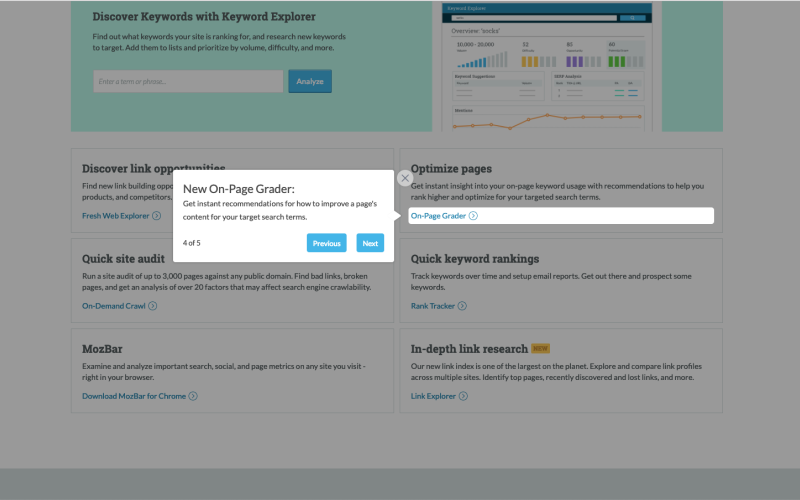Screen dimensions: 800x500
Task: Click the arrow icon beside Rank Tracker
Action: pyautogui.click(x=462, y=306)
